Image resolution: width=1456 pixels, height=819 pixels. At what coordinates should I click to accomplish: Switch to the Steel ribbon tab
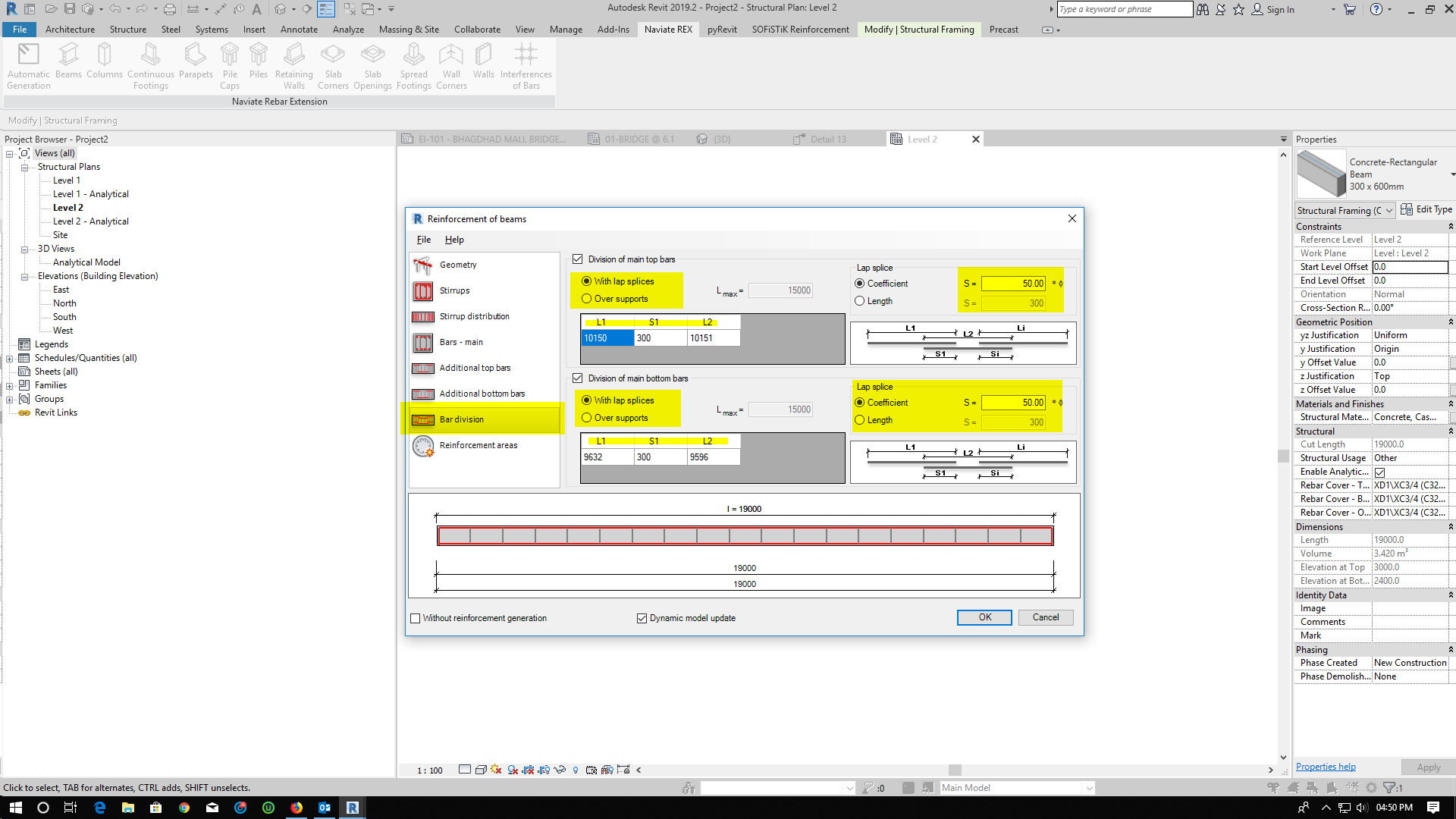[x=170, y=30]
